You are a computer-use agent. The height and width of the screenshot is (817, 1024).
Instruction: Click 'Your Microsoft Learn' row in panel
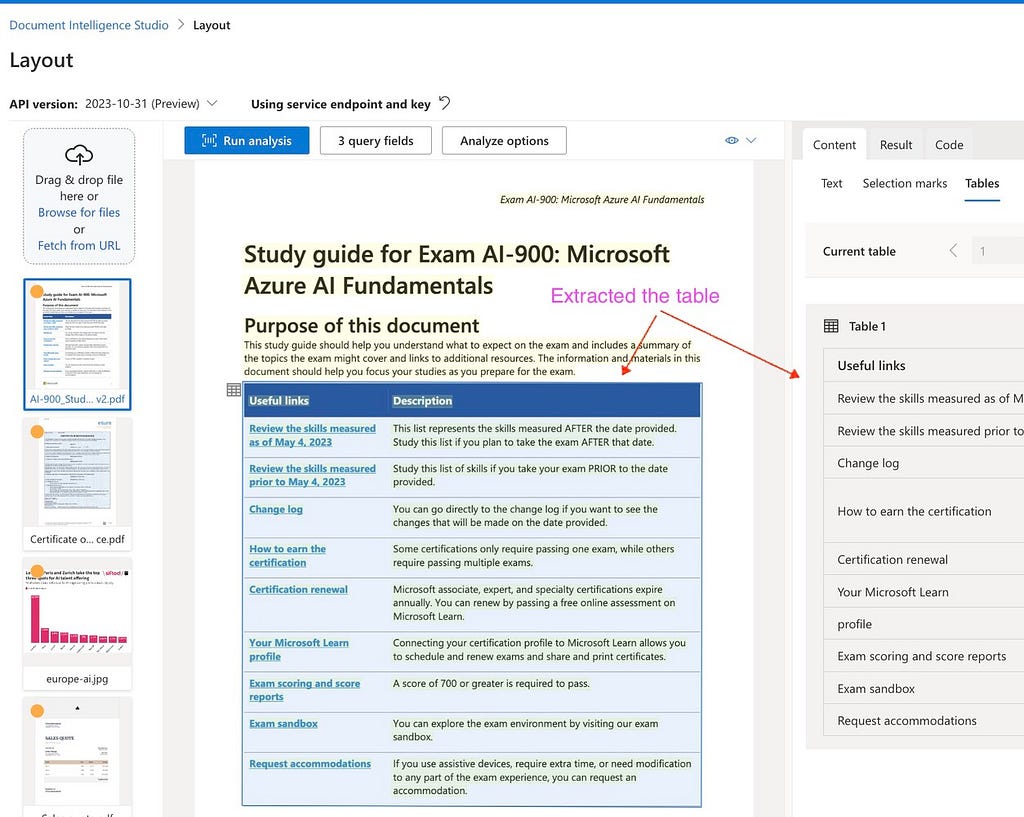(x=923, y=592)
